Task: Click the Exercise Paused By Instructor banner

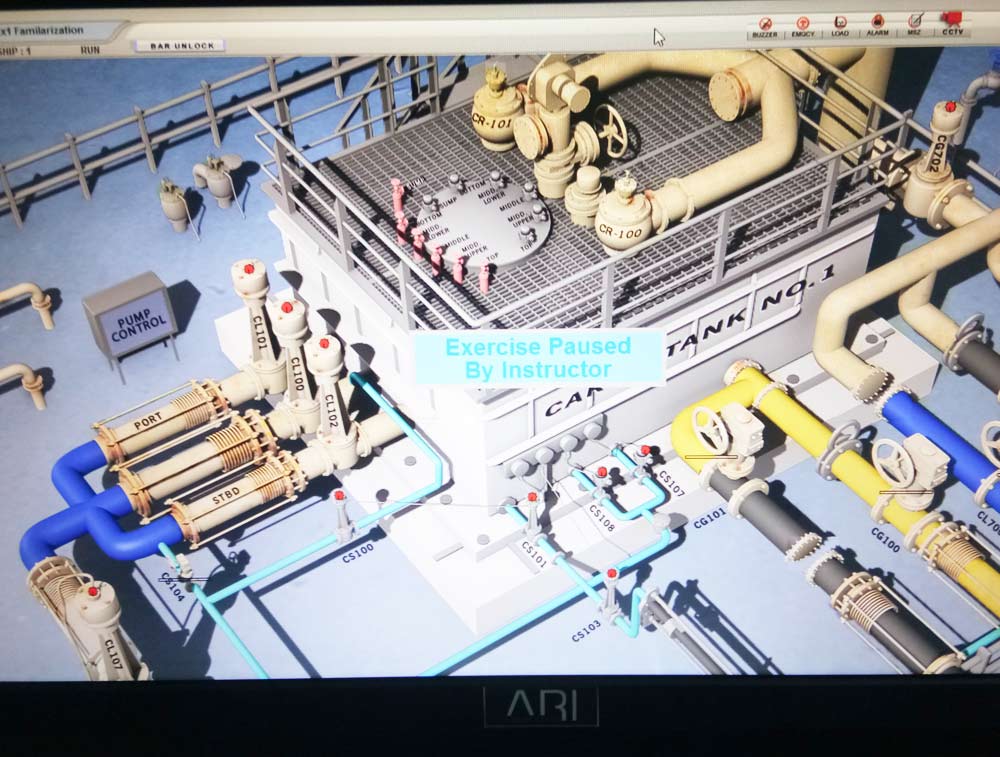Action: [x=538, y=358]
